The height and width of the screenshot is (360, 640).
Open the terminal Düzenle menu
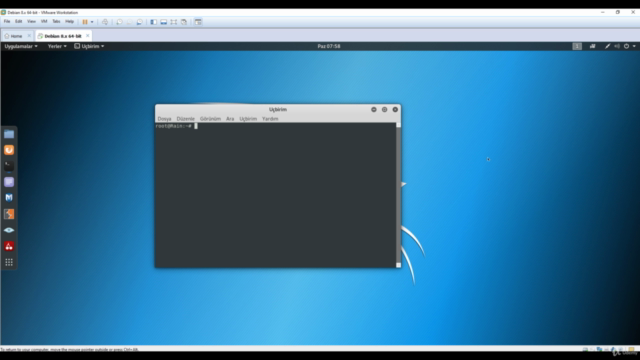tap(185, 119)
